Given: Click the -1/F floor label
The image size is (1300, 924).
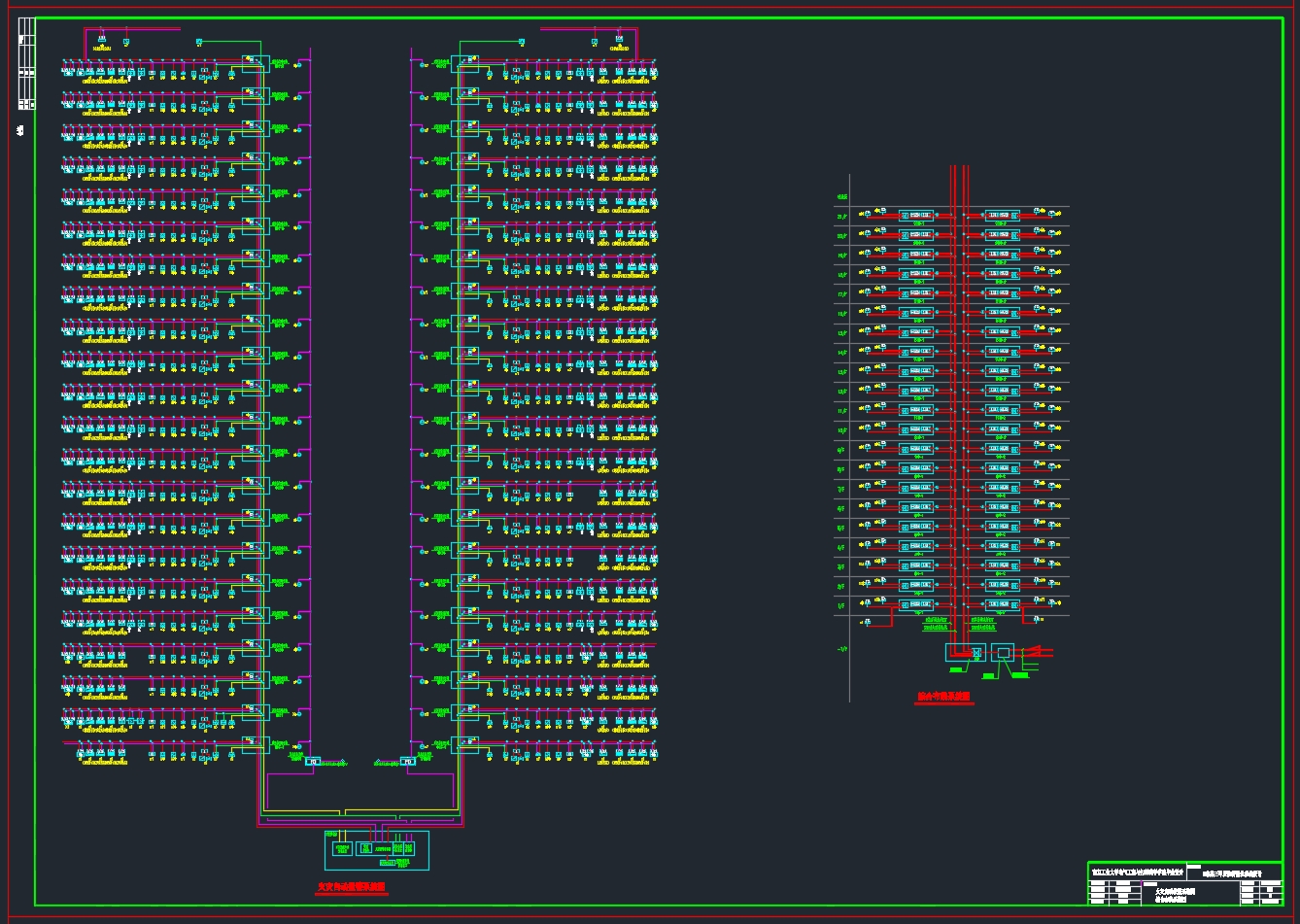Looking at the screenshot, I should tap(841, 650).
